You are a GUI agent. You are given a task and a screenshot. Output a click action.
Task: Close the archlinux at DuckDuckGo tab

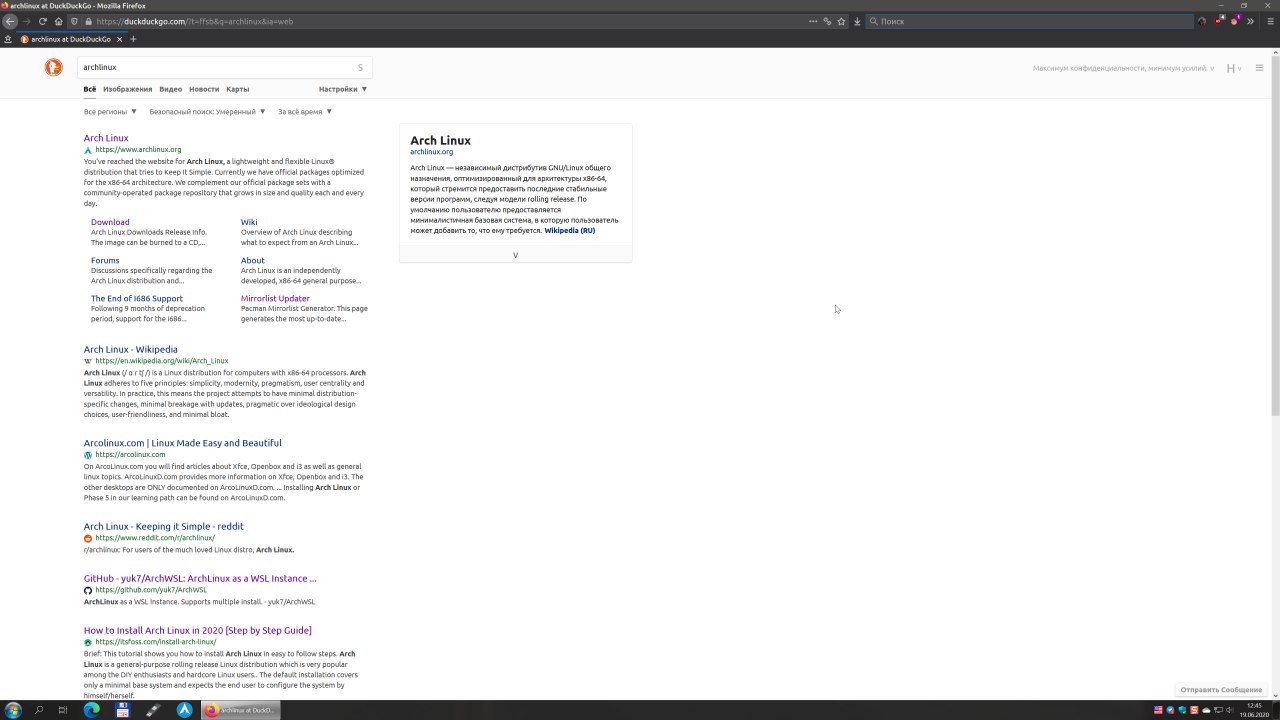pos(119,39)
